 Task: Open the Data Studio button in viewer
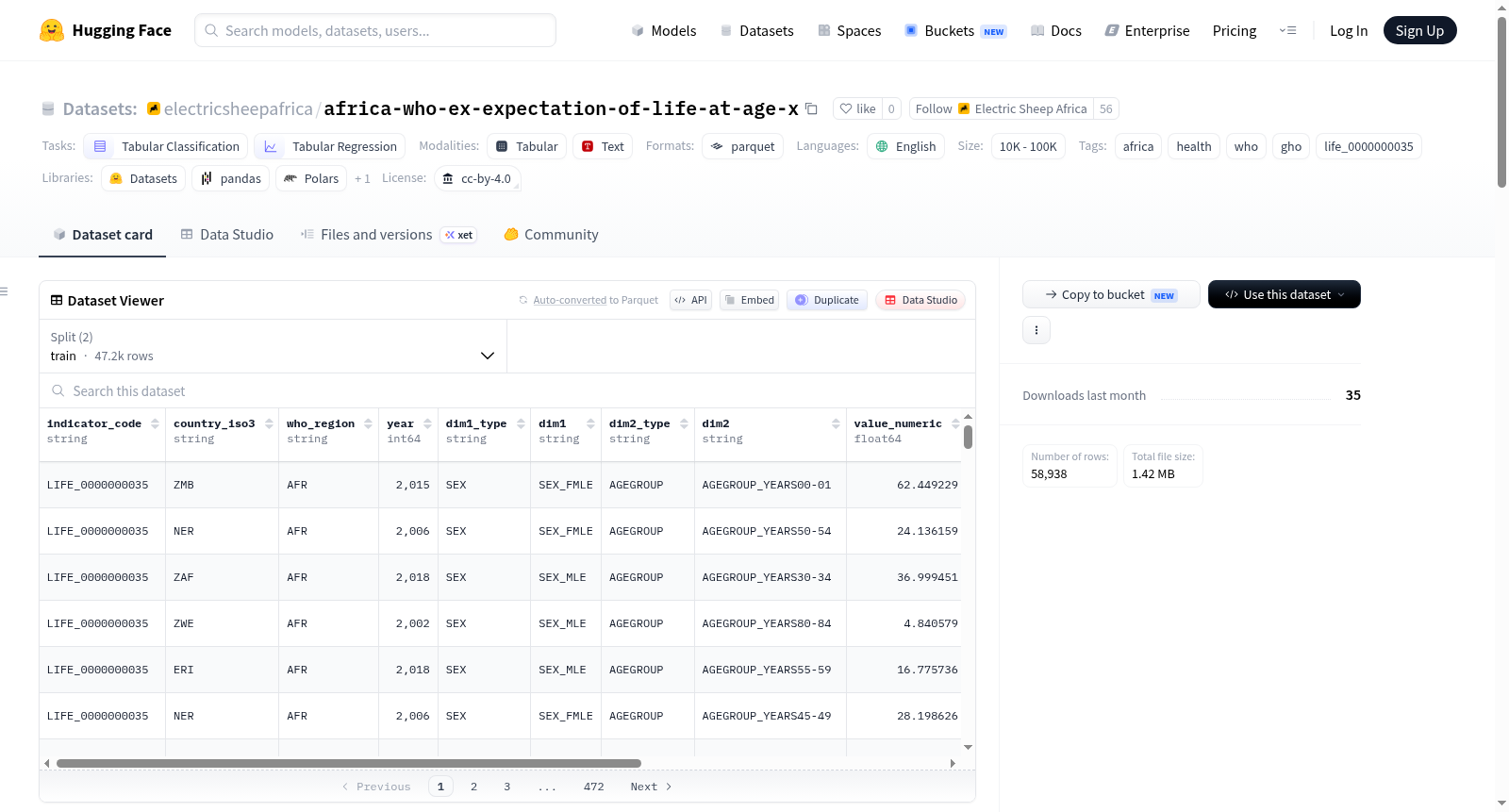click(x=920, y=300)
